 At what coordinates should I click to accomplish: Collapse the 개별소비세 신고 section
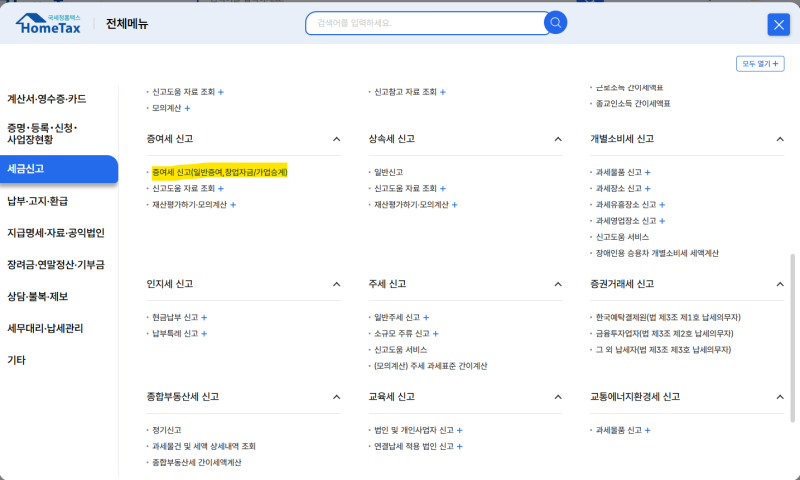click(x=780, y=139)
